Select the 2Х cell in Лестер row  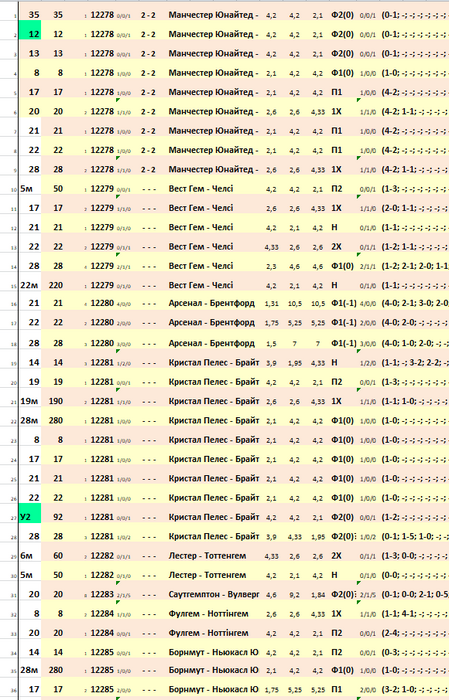coord(337,556)
